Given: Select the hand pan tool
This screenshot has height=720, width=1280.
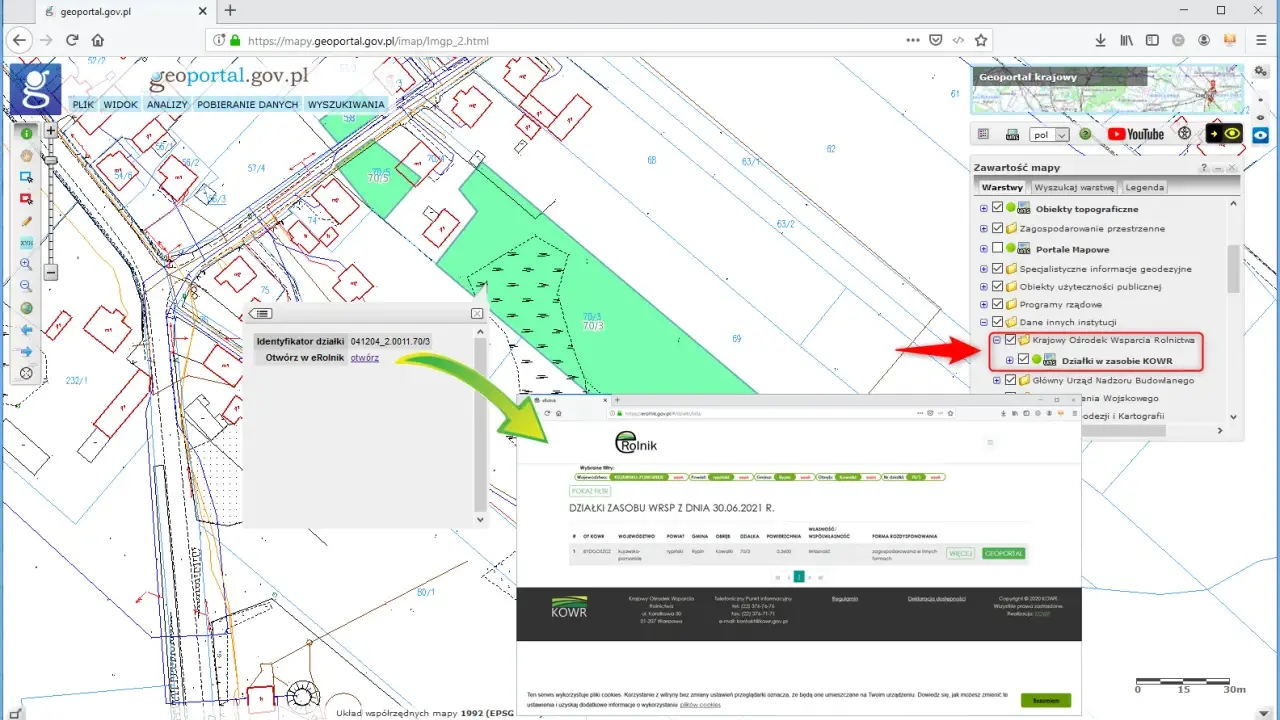Looking at the screenshot, I should coord(27,155).
